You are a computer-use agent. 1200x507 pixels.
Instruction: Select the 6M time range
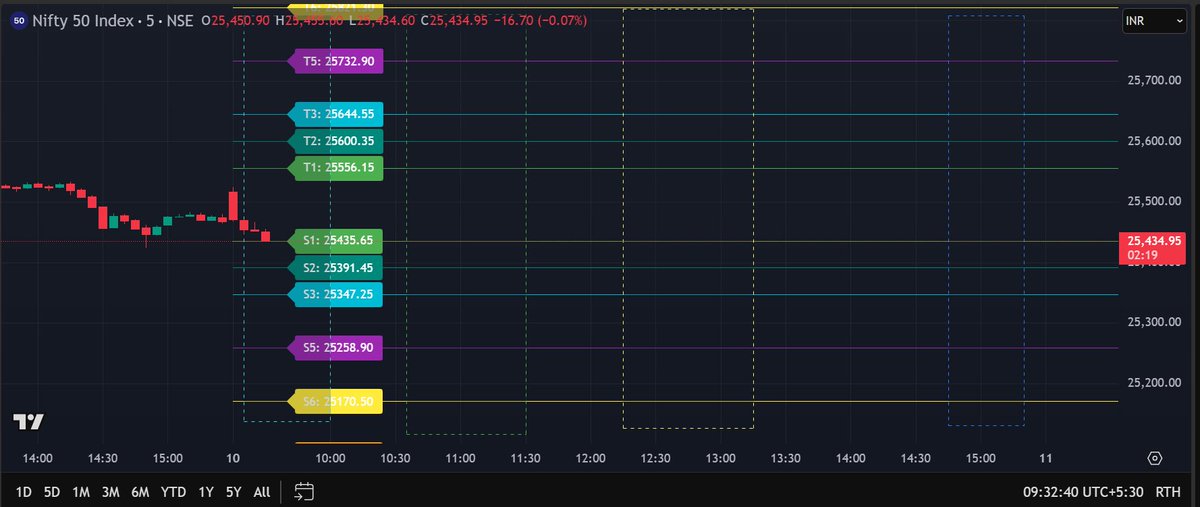click(x=140, y=492)
